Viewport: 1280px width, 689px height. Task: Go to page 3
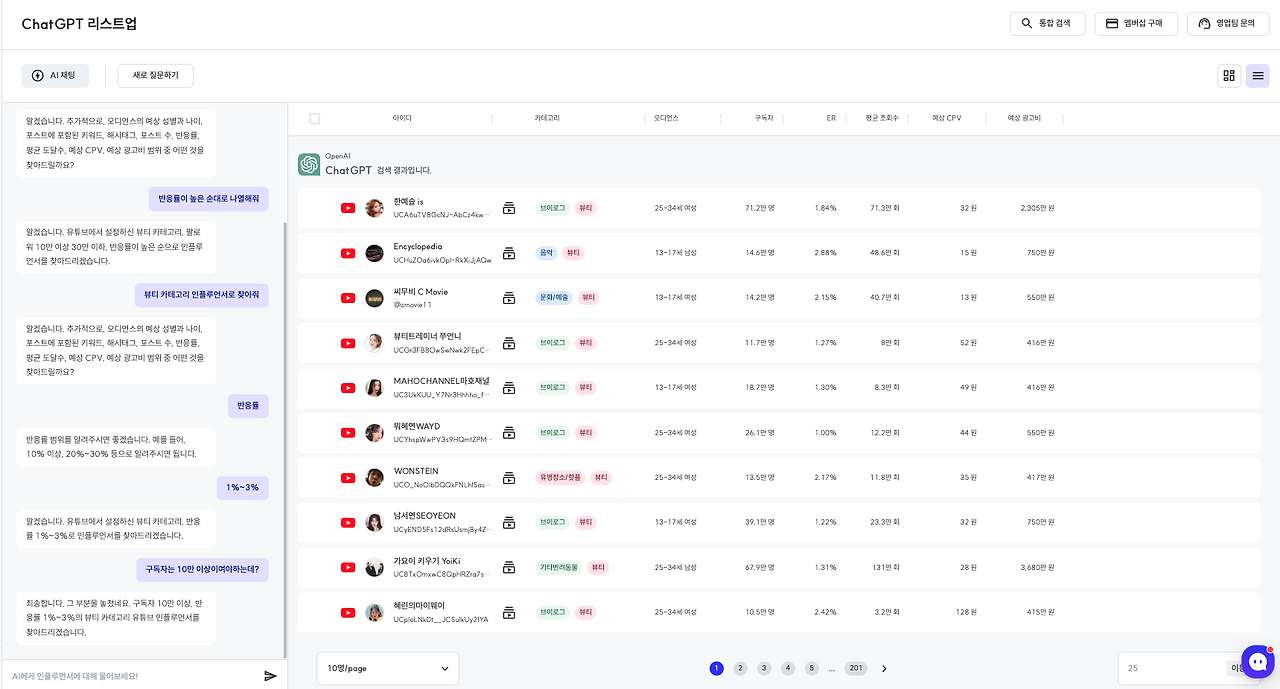[x=764, y=668]
